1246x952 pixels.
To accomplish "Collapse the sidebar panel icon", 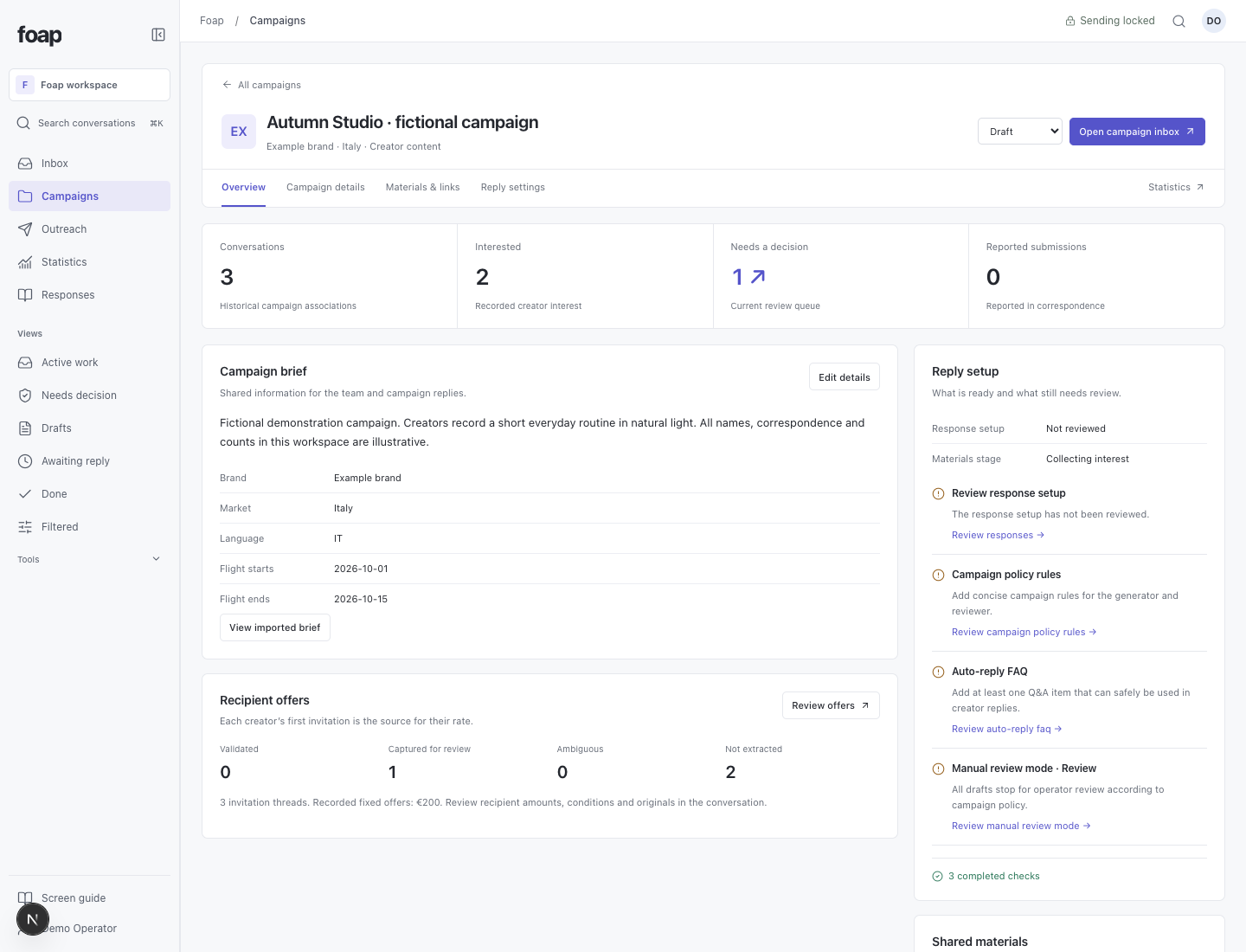I will tap(158, 35).
